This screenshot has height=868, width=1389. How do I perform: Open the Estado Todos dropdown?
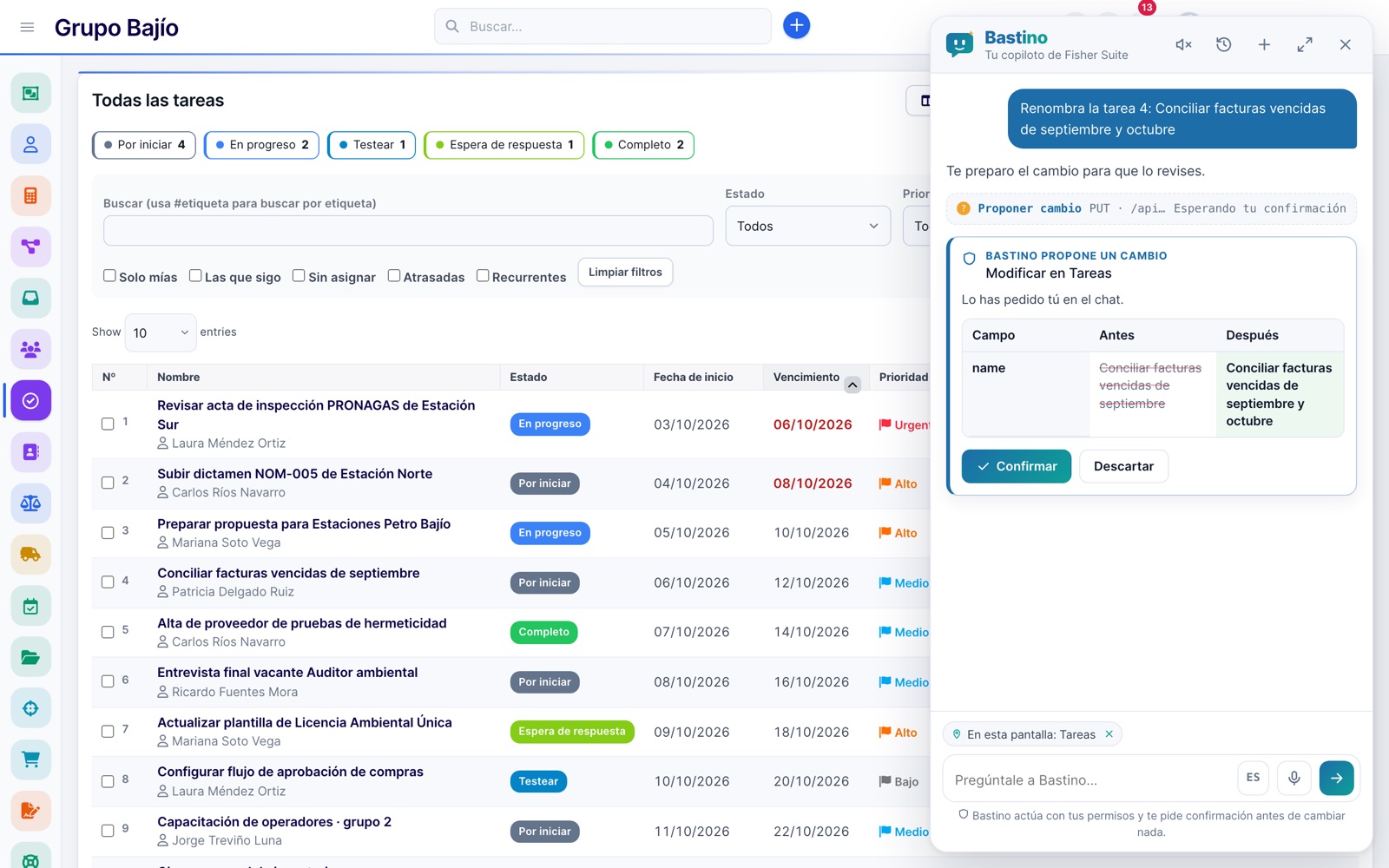807,226
